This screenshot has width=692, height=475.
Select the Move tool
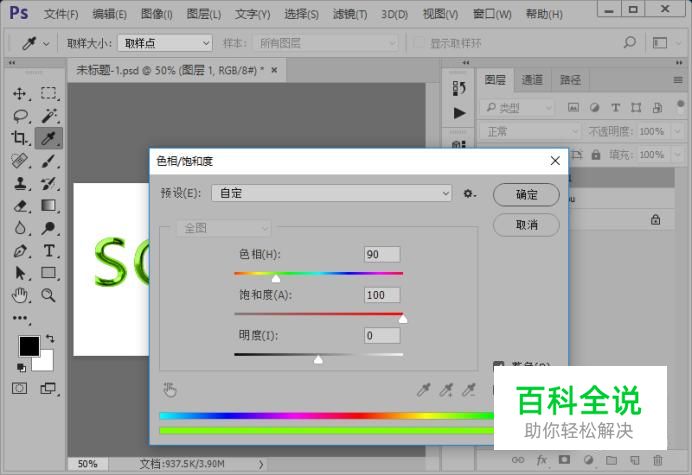click(19, 94)
